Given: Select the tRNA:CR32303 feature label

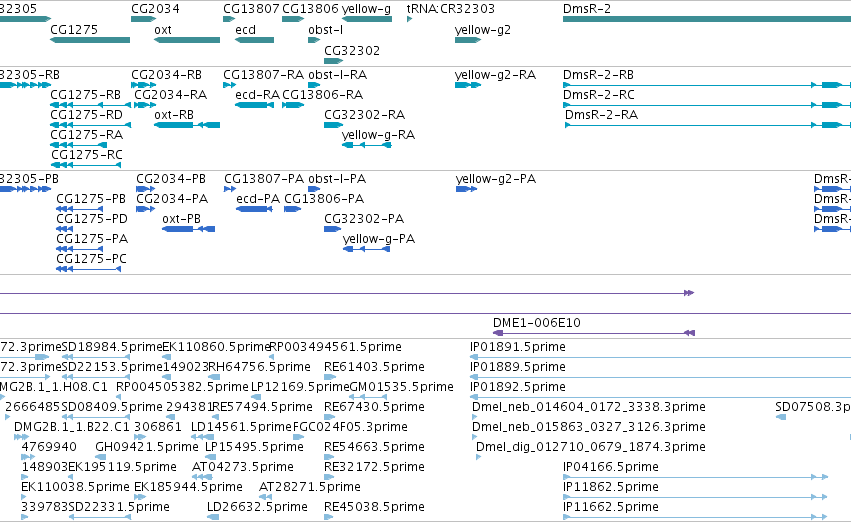Looking at the screenshot, I should point(450,9).
